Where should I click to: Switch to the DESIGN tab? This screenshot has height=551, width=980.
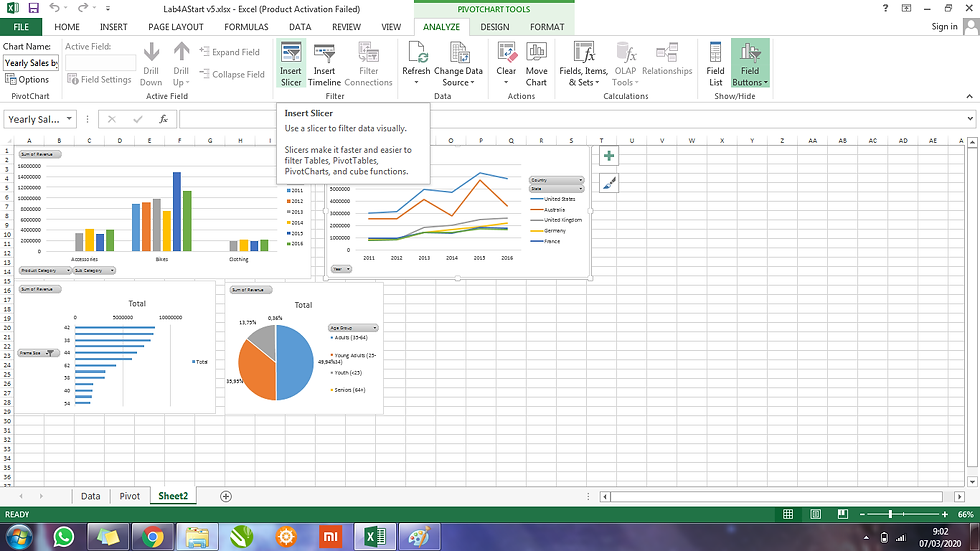[494, 27]
